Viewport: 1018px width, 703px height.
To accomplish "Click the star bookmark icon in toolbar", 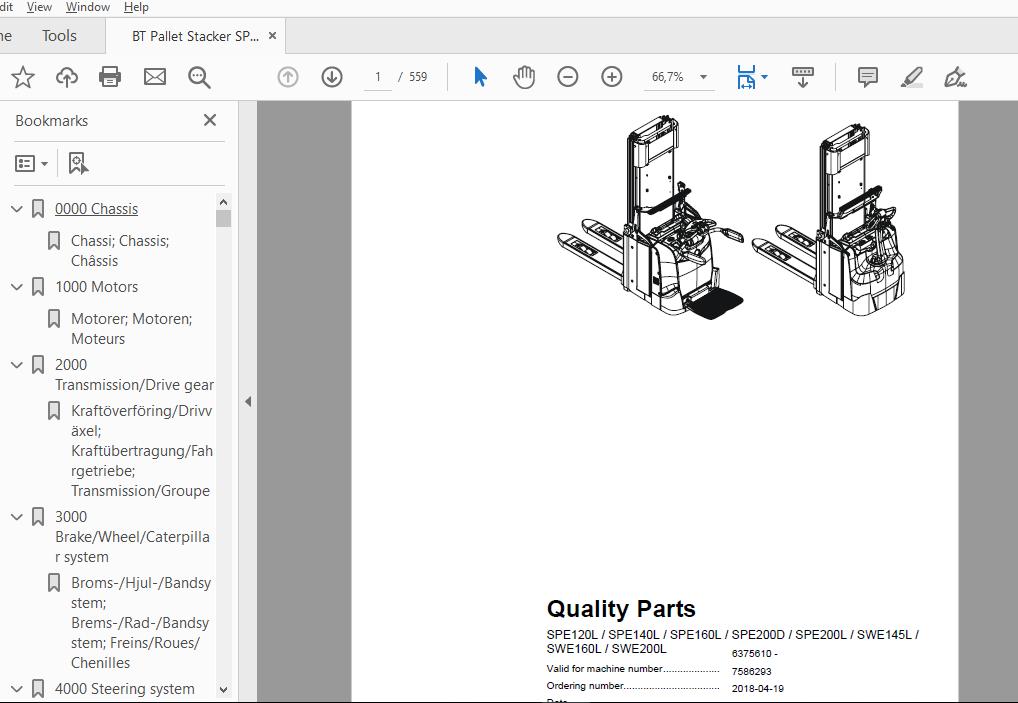I will 22,77.
